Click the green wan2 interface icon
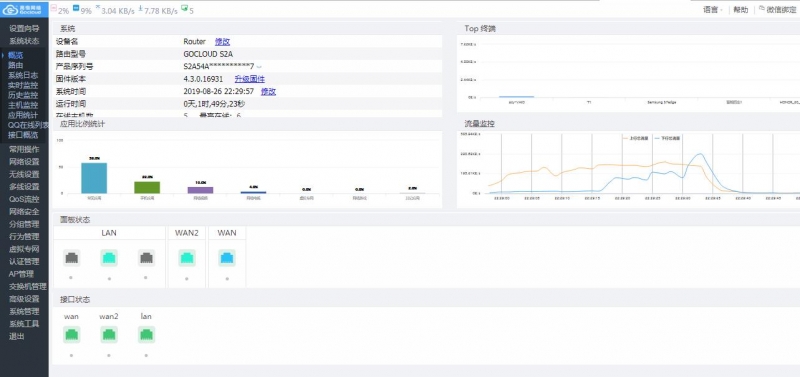The image size is (800, 377). click(109, 335)
